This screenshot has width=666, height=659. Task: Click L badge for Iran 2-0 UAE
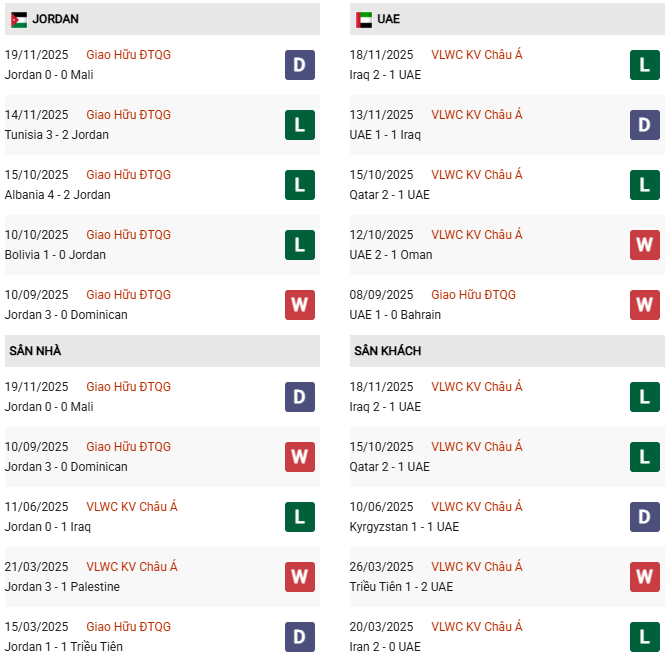[645, 637]
